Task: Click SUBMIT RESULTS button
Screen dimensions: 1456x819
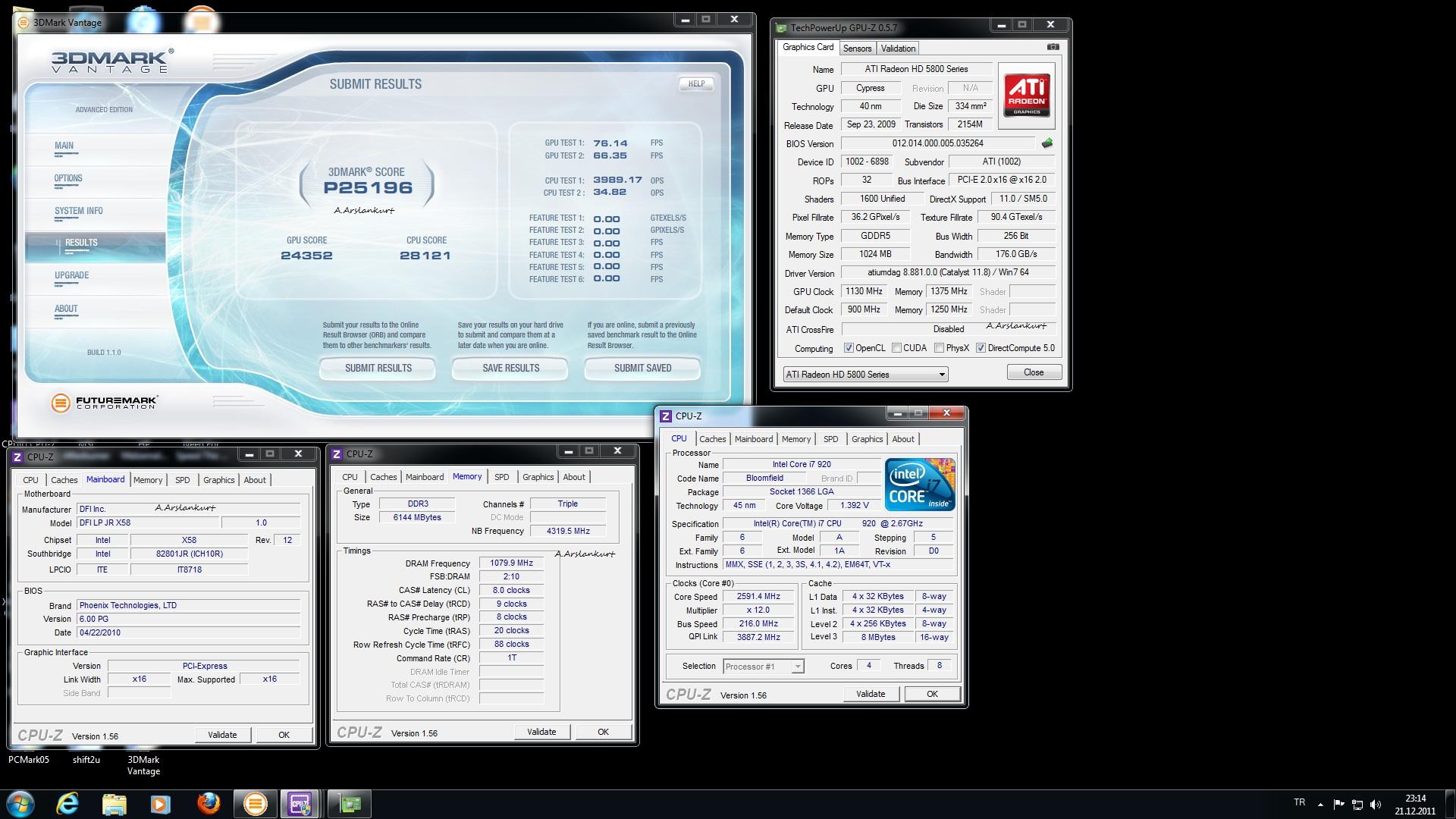Action: (378, 369)
